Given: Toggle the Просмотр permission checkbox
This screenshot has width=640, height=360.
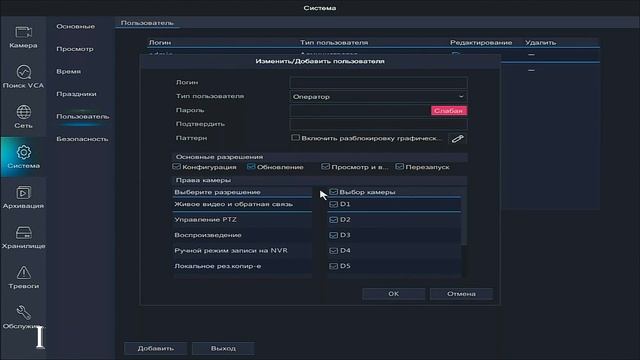Looking at the screenshot, I should [325, 167].
